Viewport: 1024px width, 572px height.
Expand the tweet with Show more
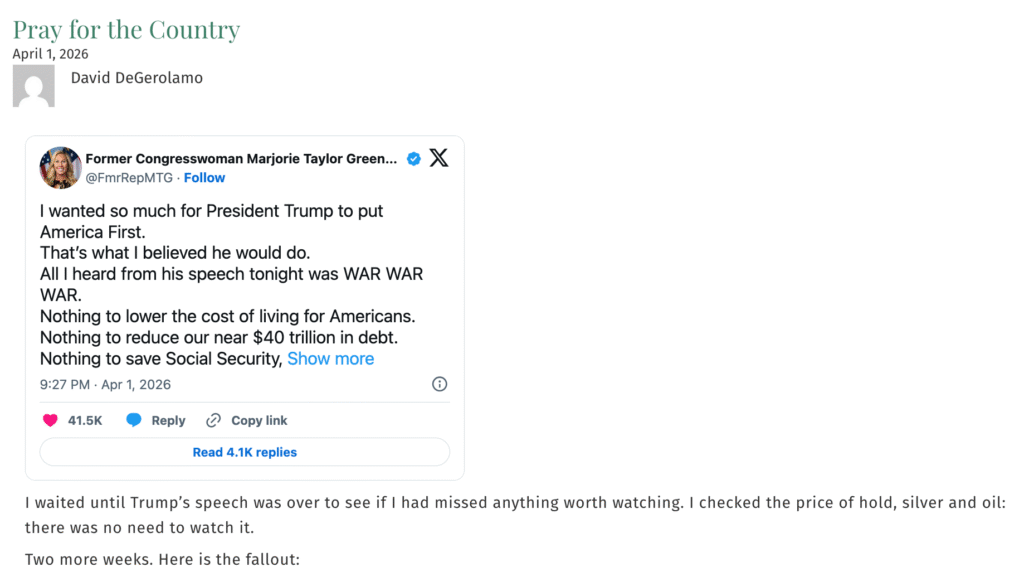pyautogui.click(x=330, y=358)
